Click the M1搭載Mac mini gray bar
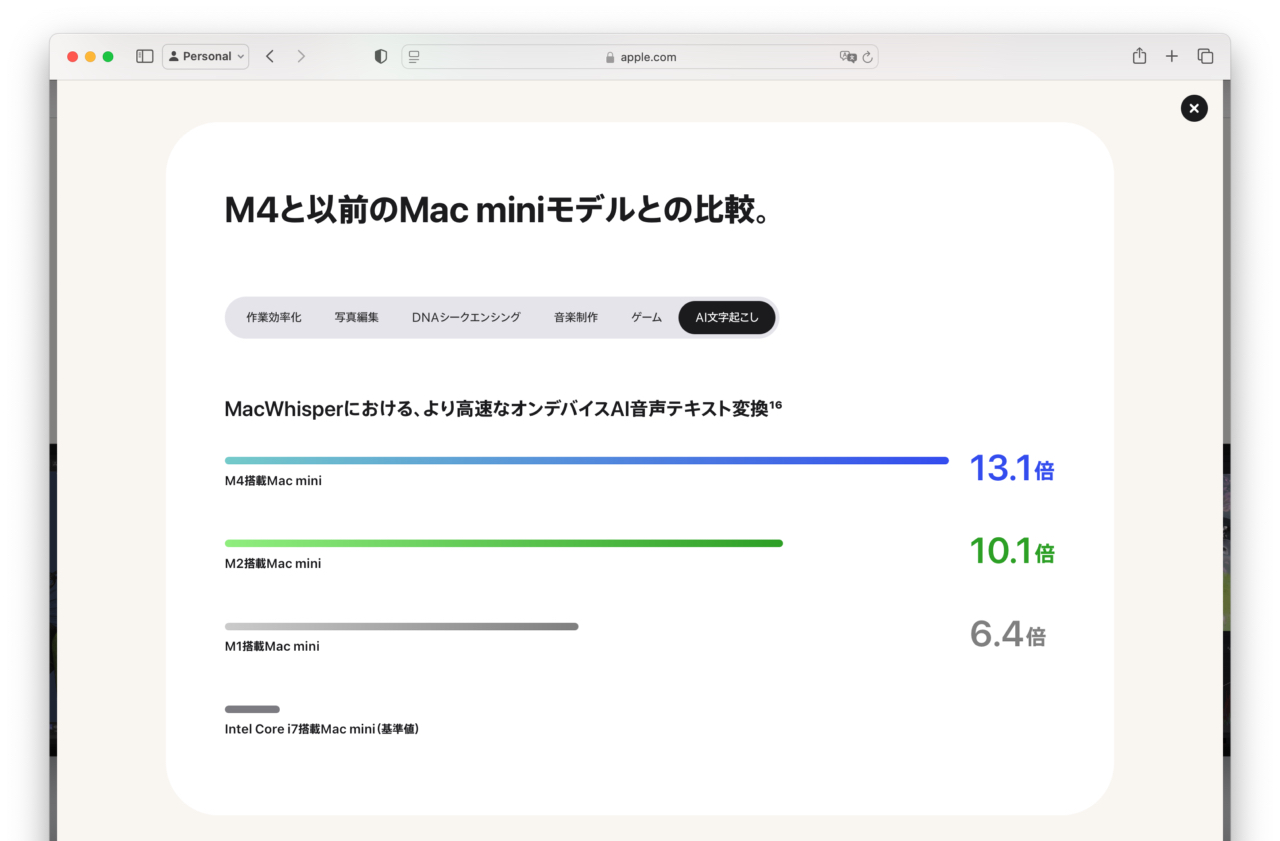 pos(402,627)
